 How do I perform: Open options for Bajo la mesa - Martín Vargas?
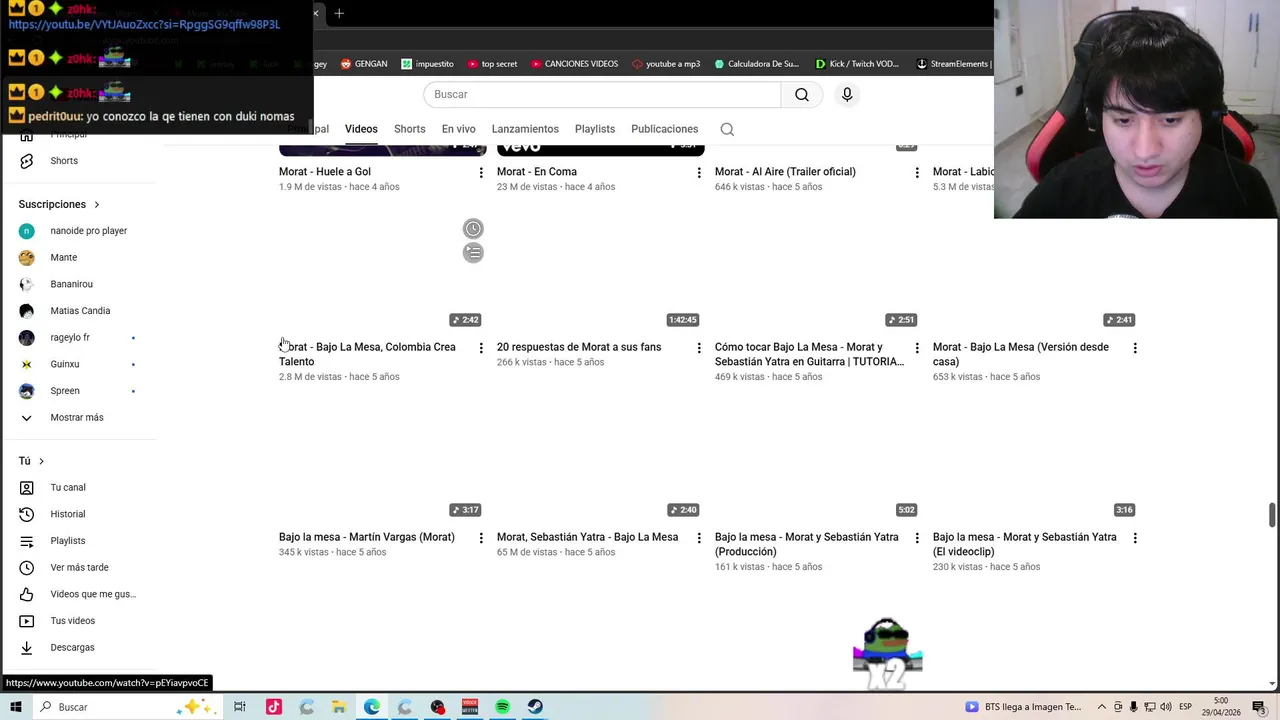481,538
